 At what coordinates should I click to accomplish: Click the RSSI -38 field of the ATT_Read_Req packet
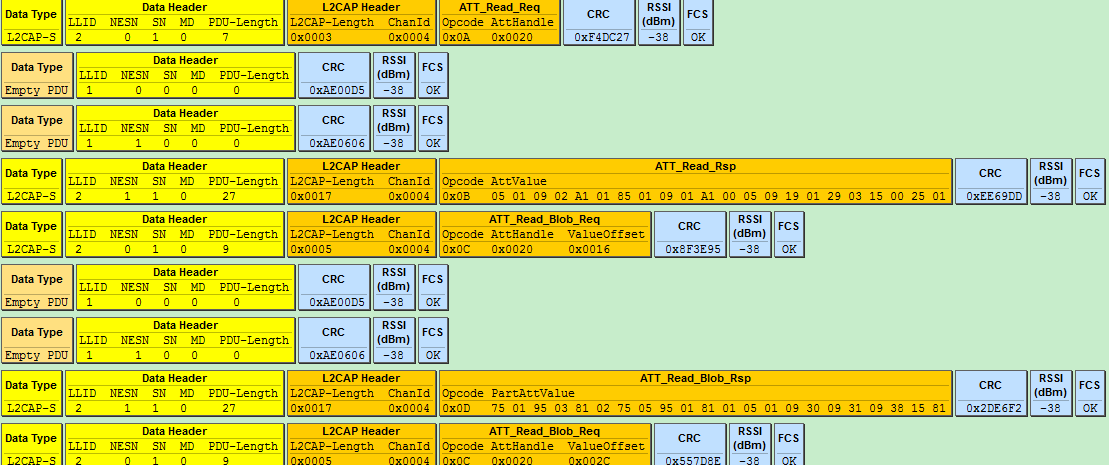point(657,23)
